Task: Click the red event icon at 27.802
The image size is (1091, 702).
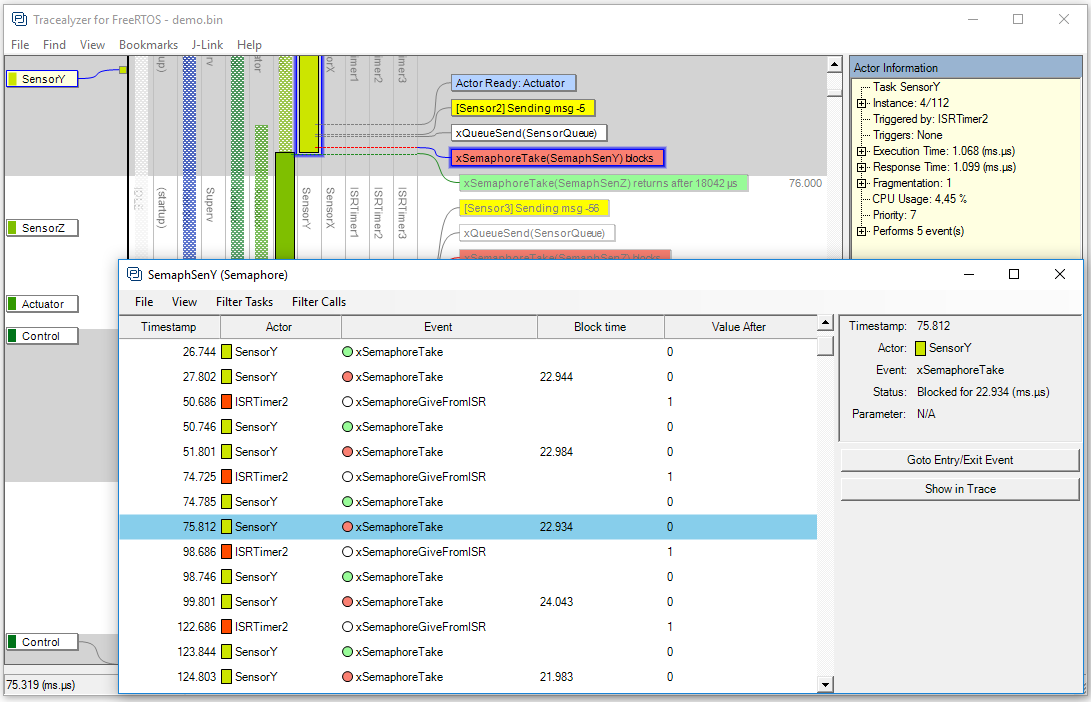Action: coord(347,377)
